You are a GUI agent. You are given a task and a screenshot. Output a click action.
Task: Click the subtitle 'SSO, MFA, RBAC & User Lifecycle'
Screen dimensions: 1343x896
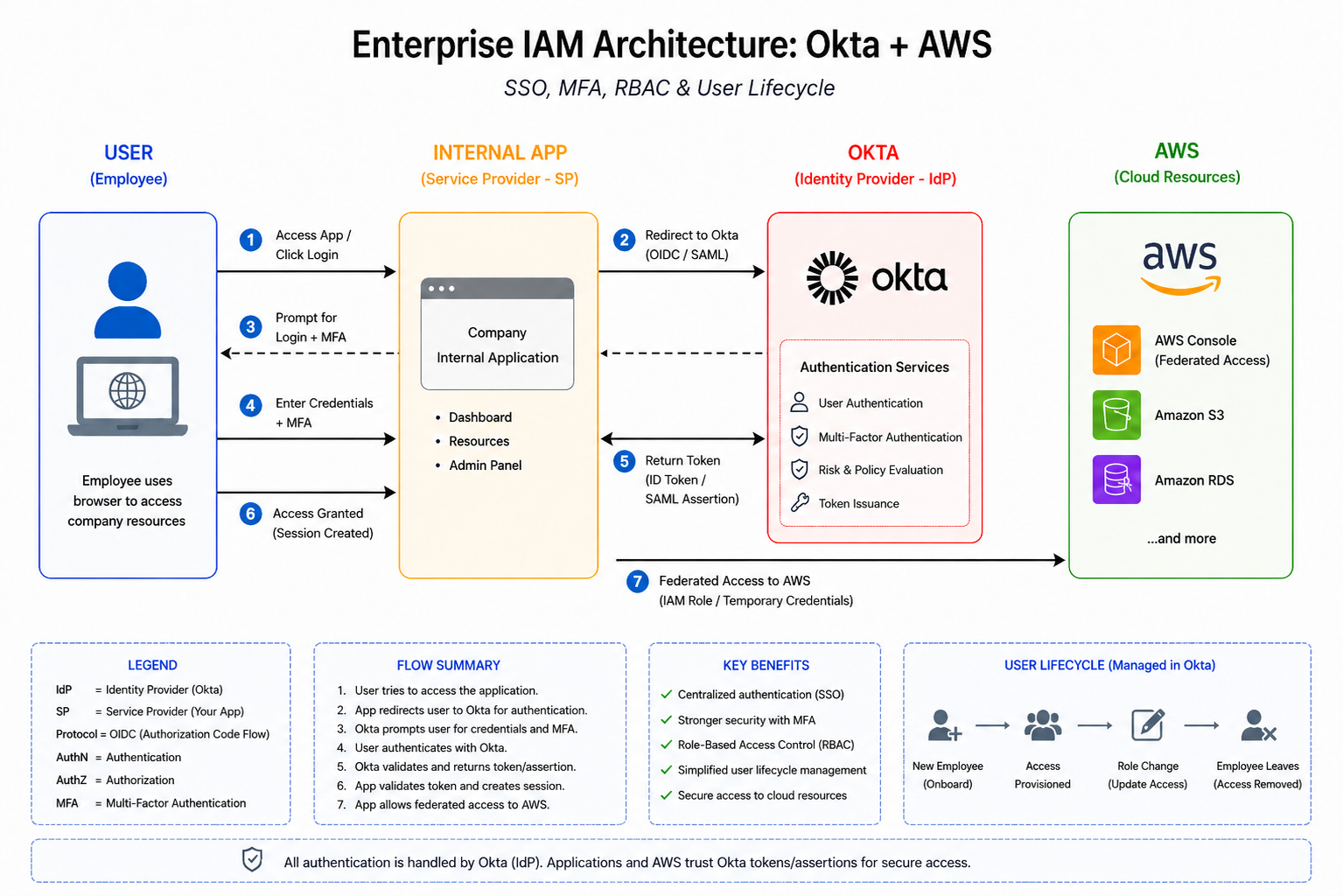pyautogui.click(x=669, y=88)
